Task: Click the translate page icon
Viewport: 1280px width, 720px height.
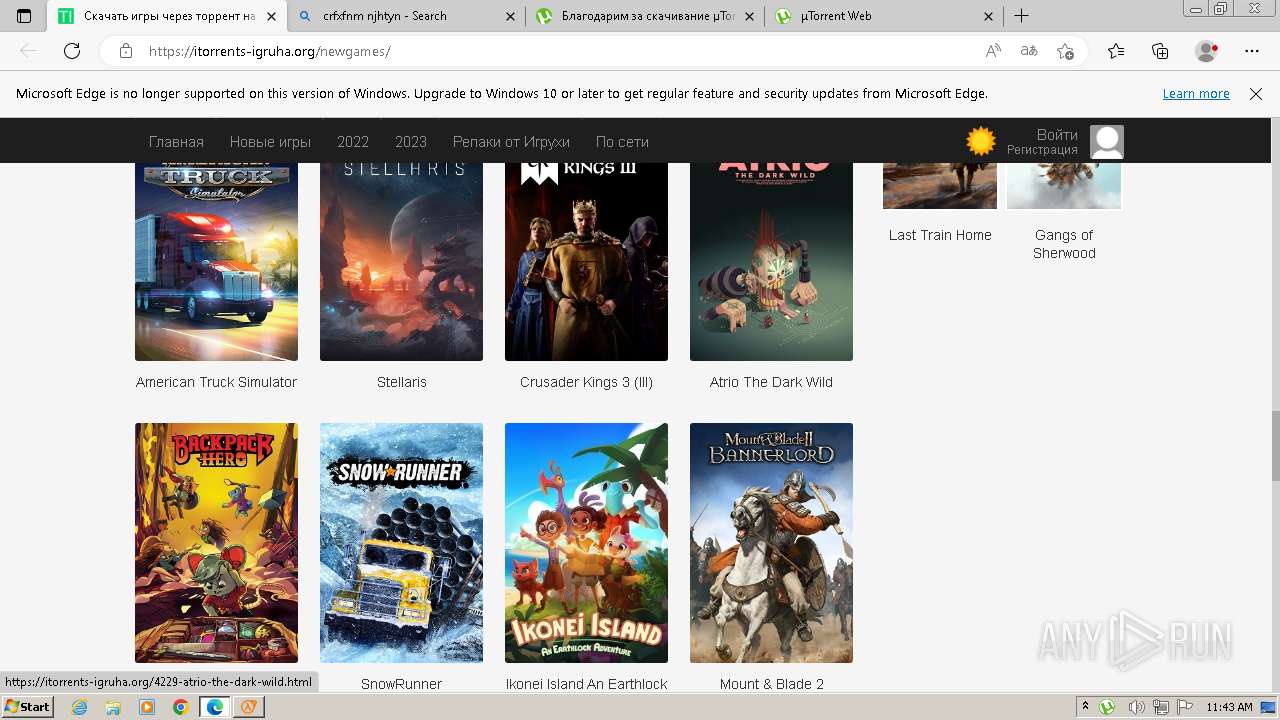Action: click(x=1029, y=51)
